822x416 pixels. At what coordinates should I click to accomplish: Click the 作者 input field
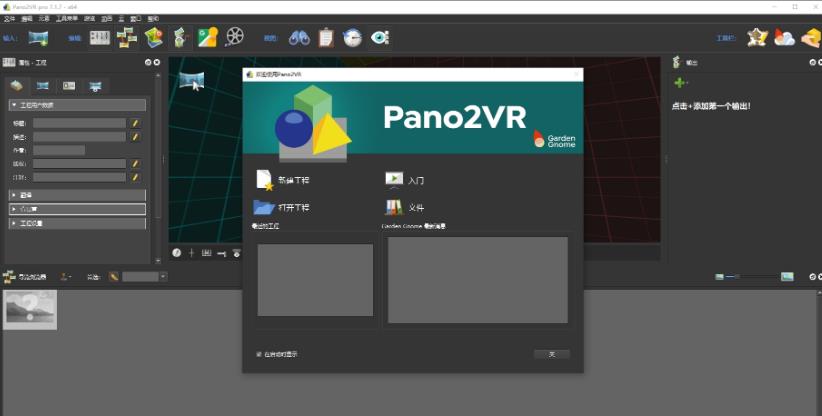(59, 150)
